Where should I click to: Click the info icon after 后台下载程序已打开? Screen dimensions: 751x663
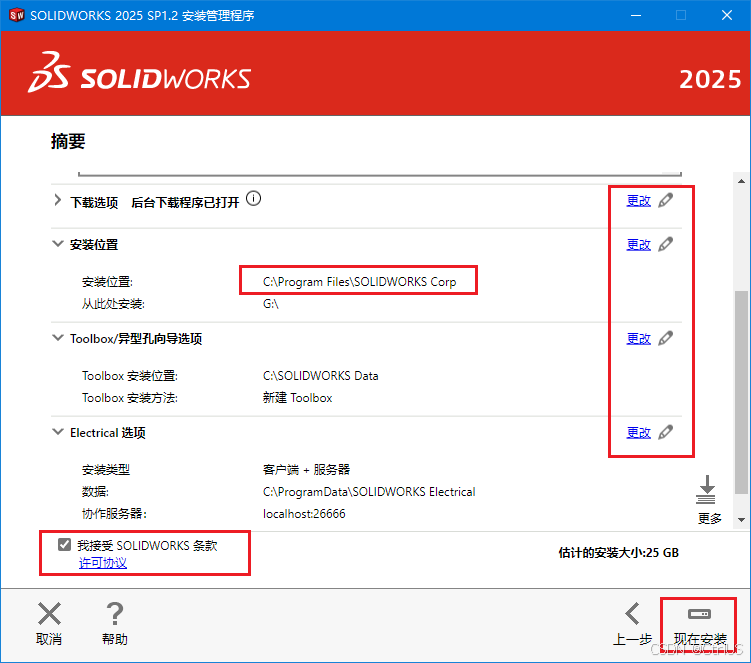(x=253, y=198)
